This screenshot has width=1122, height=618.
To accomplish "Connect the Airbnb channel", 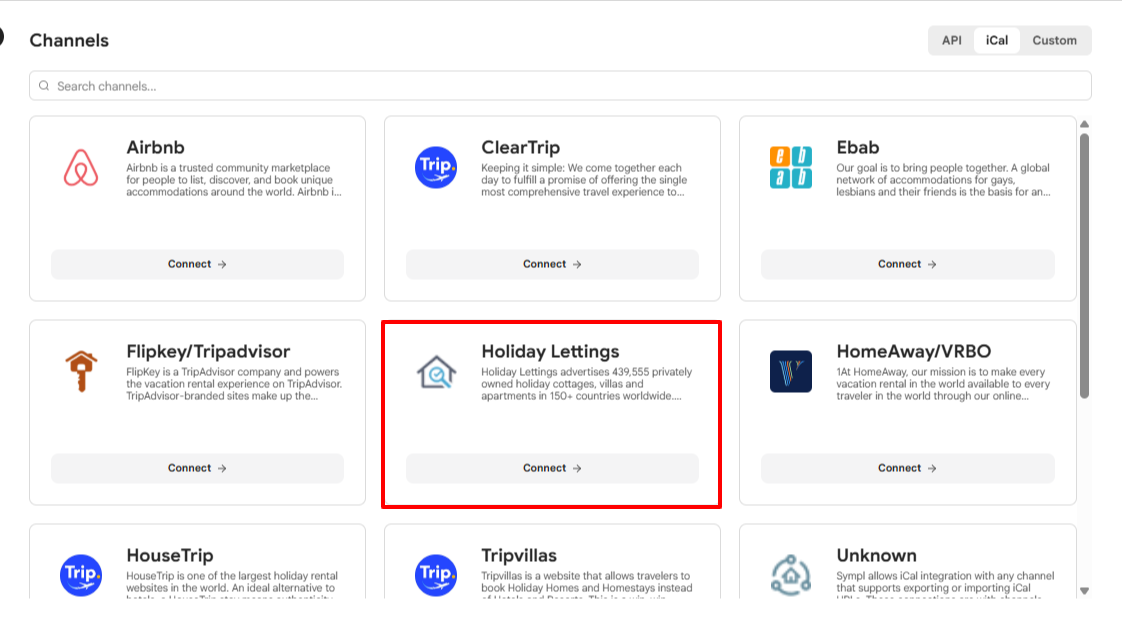I will [x=197, y=264].
